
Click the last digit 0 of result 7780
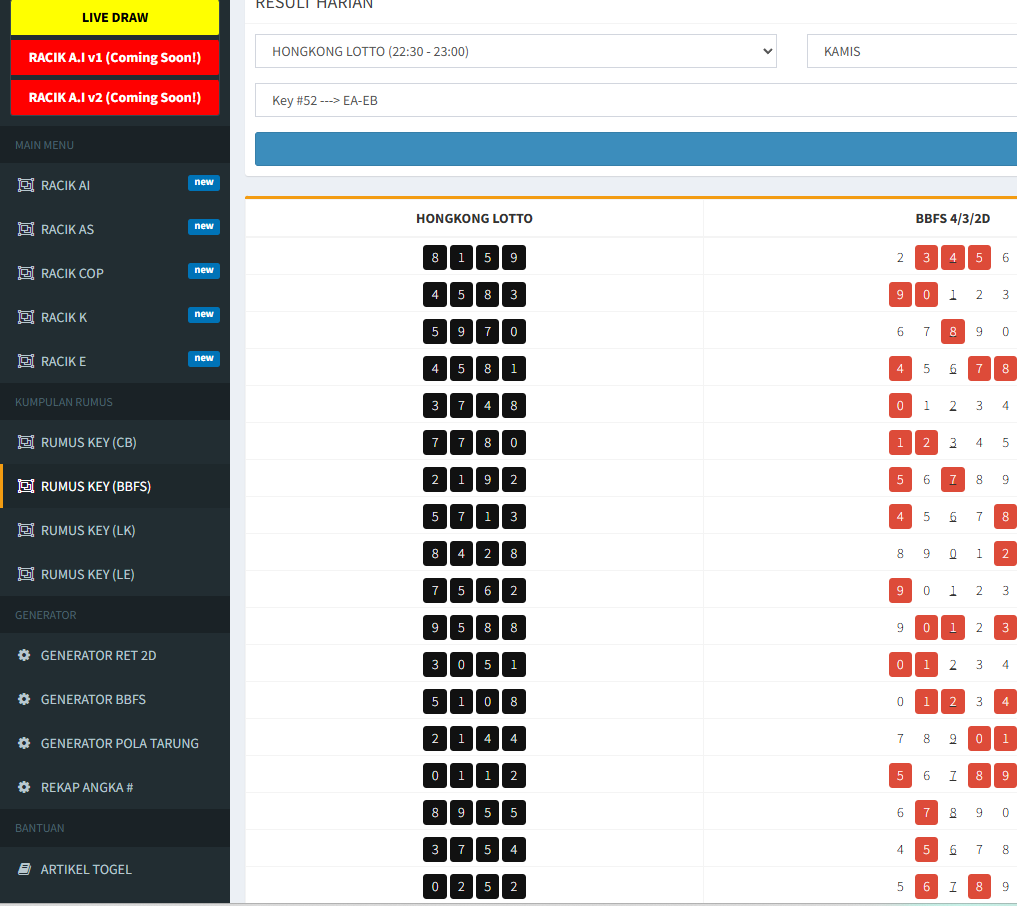click(514, 442)
